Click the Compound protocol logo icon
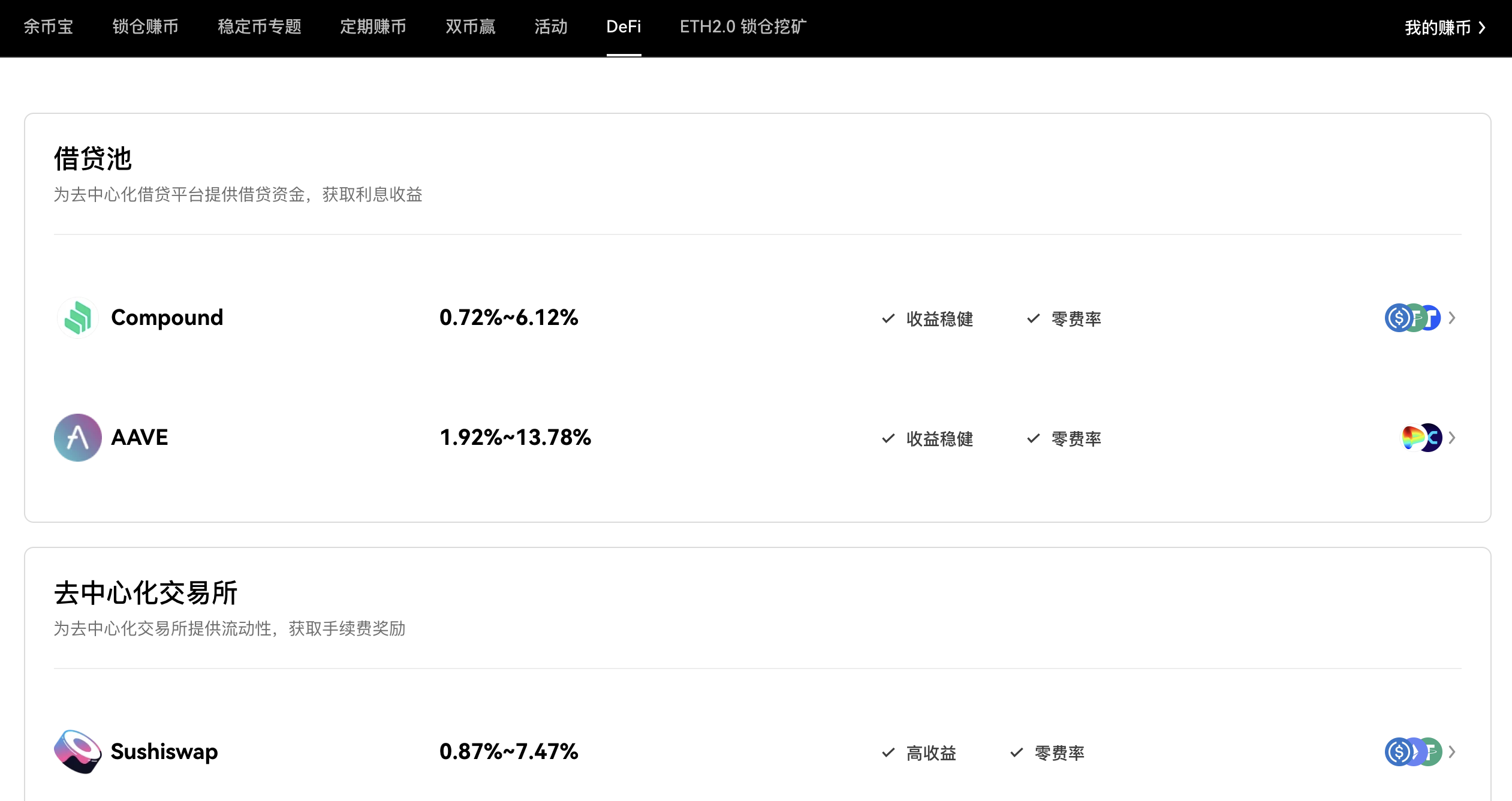Image resolution: width=1512 pixels, height=801 pixels. point(78,318)
